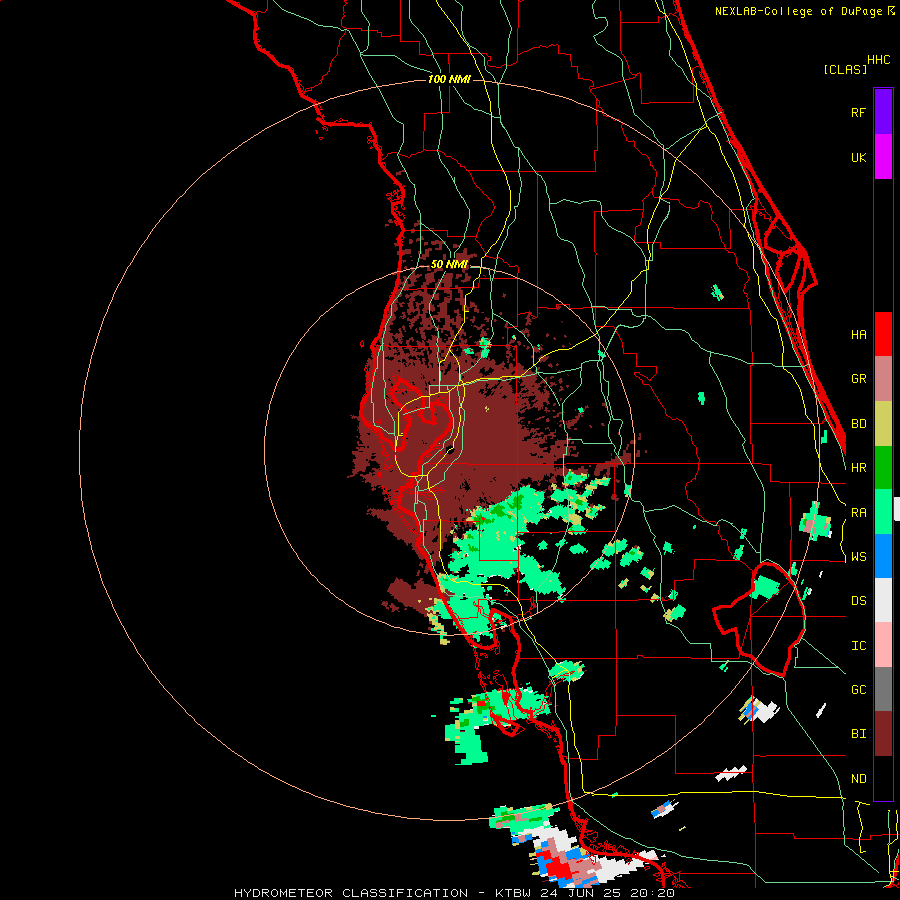Click the 'IC' legend label
Screen dimensions: 900x900
pyautogui.click(x=858, y=646)
